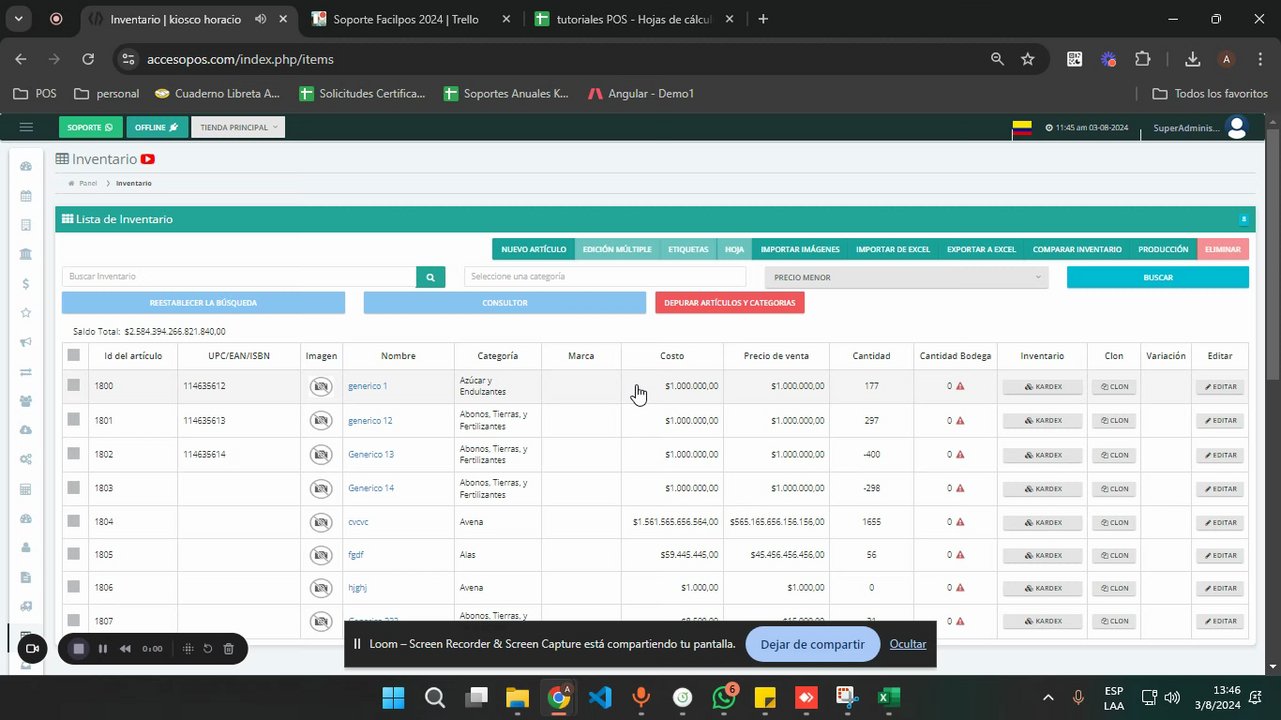The width and height of the screenshot is (1281, 720).
Task: Open the calculator icon in sidebar
Action: click(26, 489)
